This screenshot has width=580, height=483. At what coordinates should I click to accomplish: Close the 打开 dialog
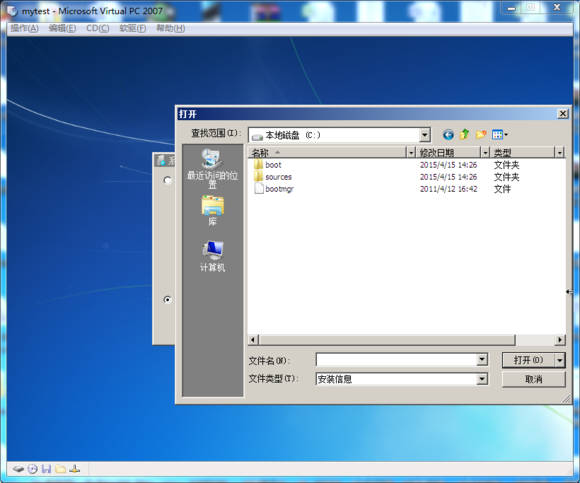coord(563,114)
